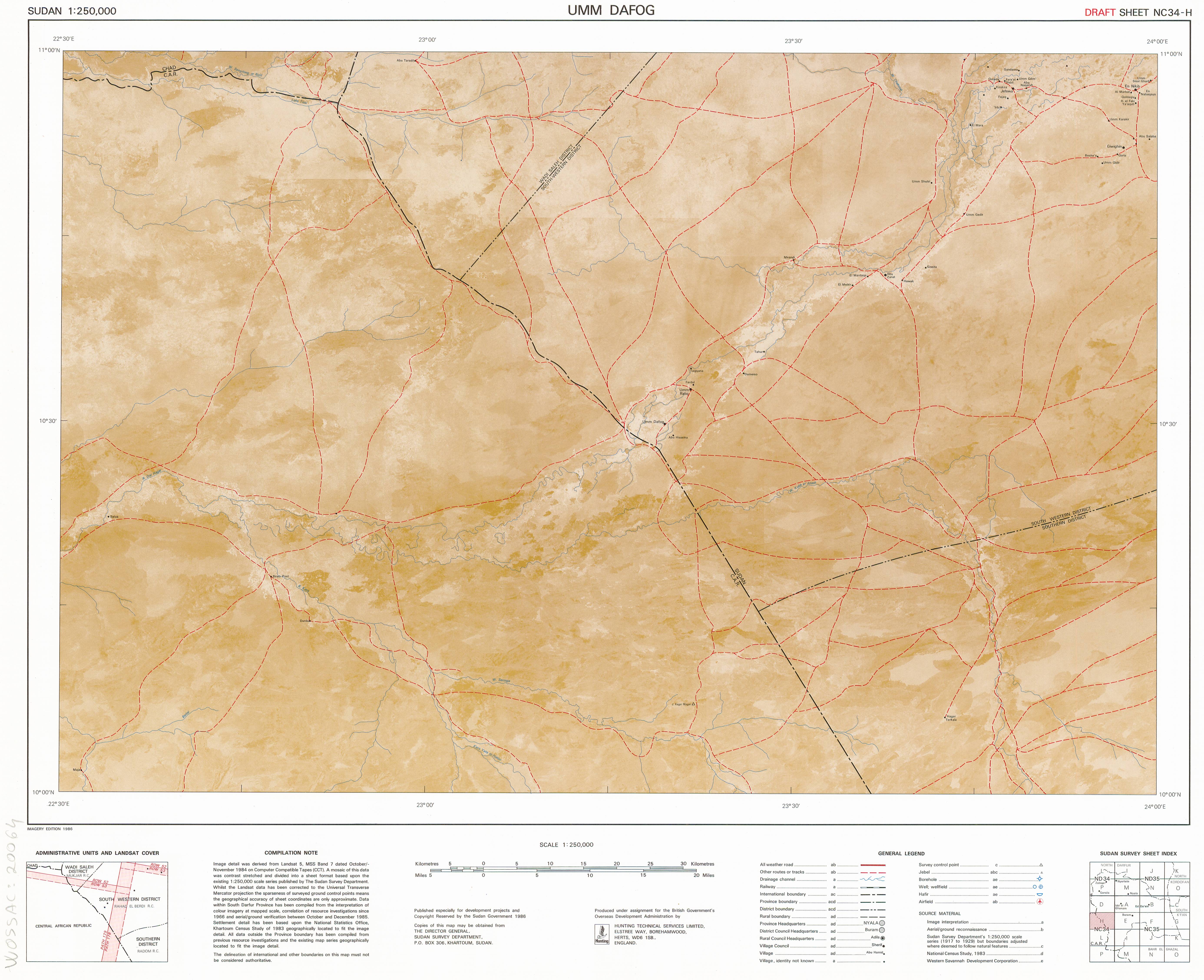
Task: Click the Well wellfield circle symbols
Action: click(1037, 887)
